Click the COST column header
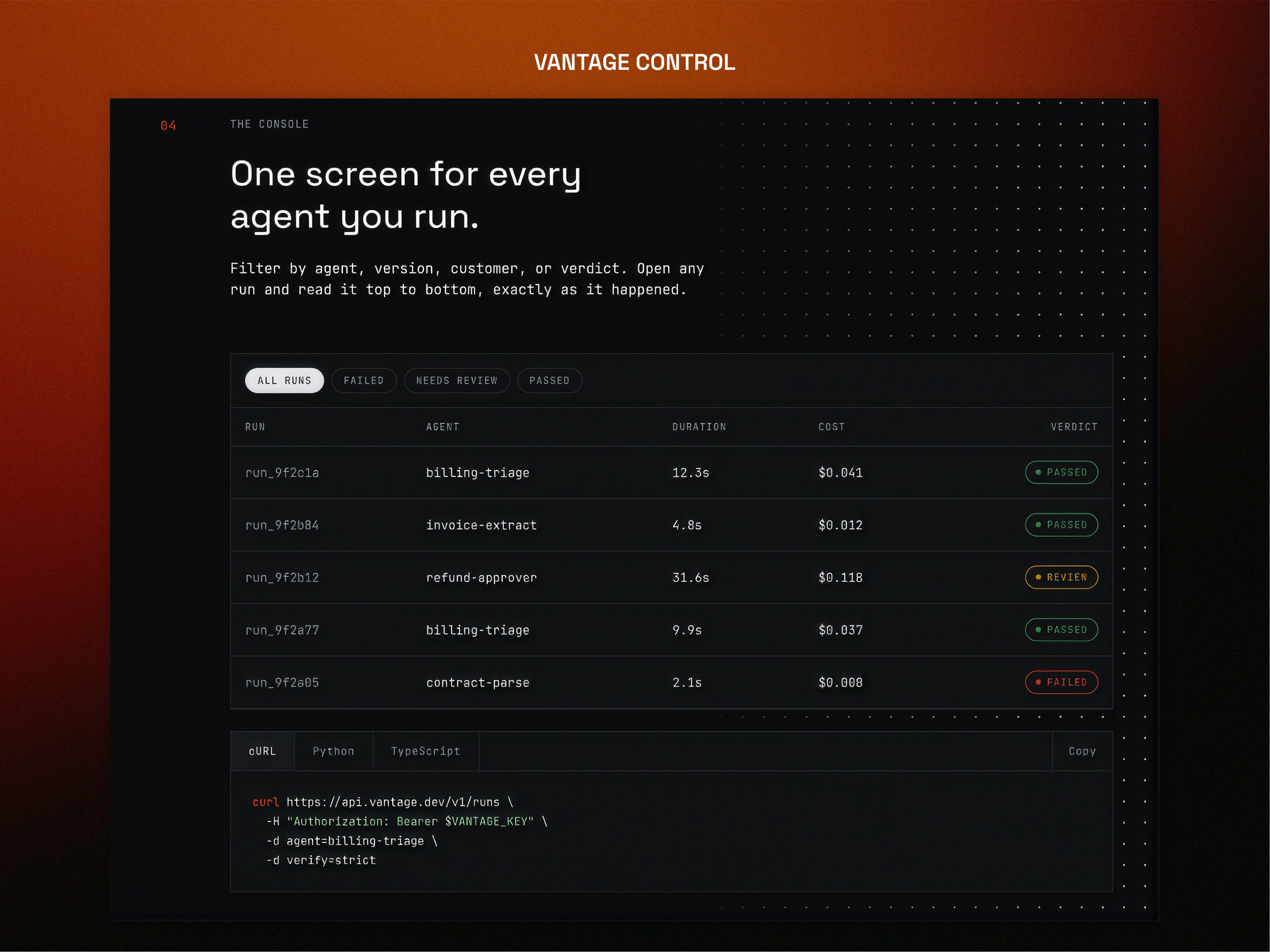 coord(831,427)
